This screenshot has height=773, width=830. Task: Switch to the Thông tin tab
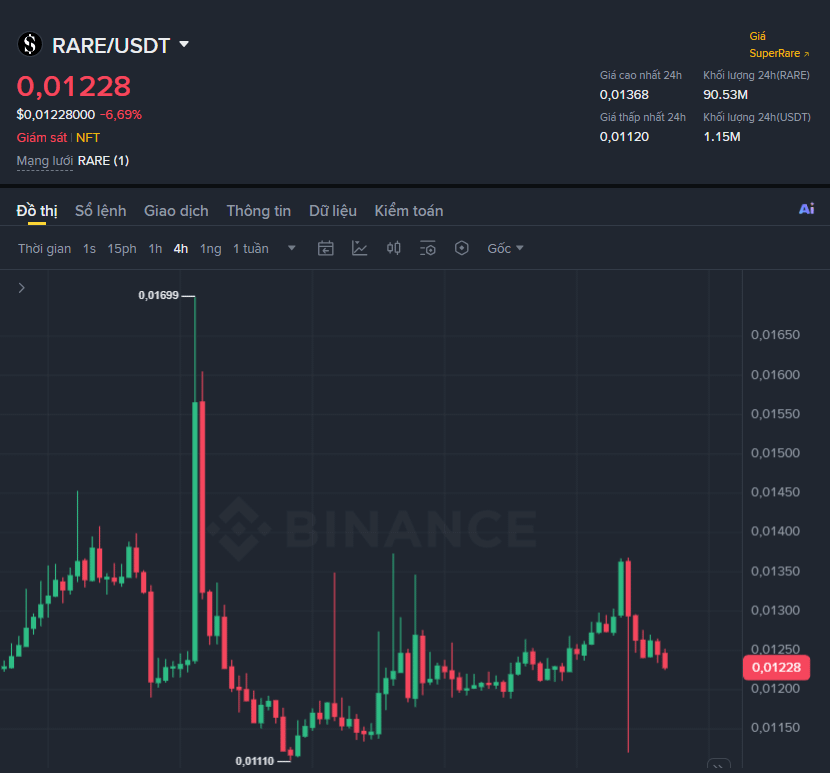pyautogui.click(x=259, y=211)
